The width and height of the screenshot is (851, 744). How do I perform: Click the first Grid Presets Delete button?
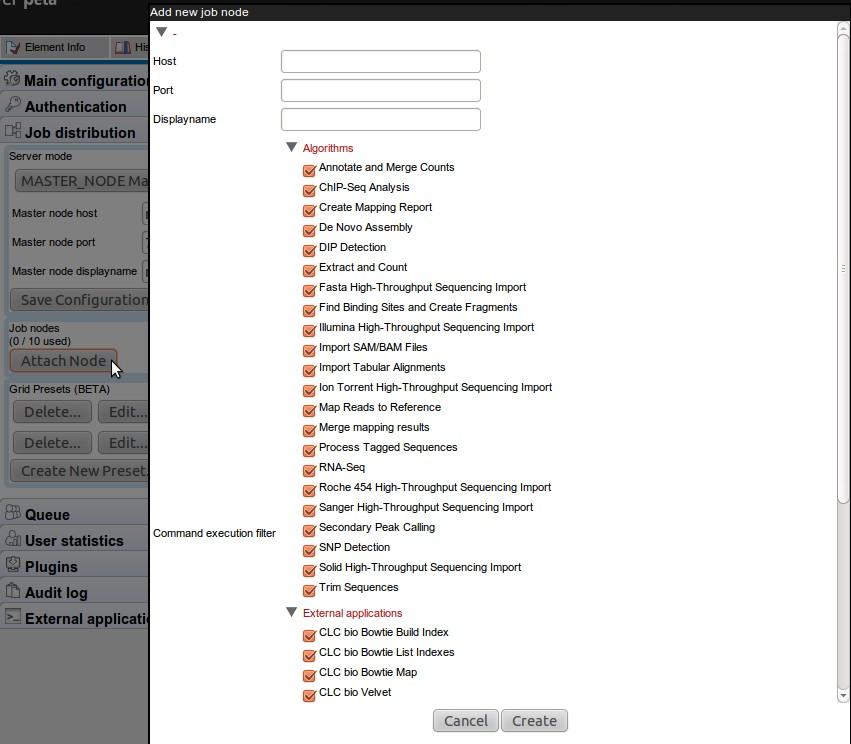pyautogui.click(x=52, y=412)
